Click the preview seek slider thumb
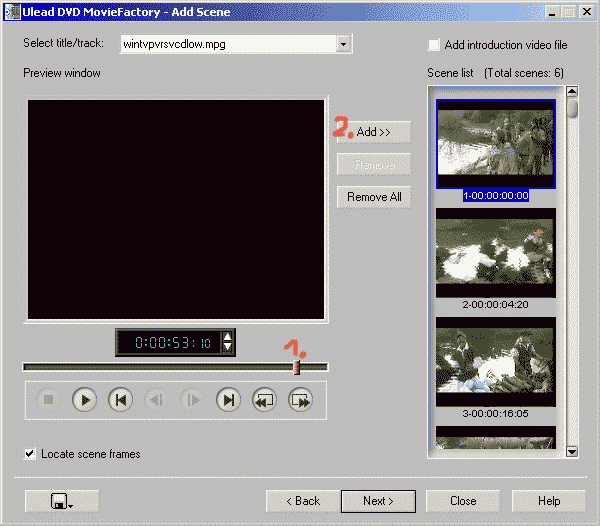This screenshot has height=526, width=600. (297, 367)
